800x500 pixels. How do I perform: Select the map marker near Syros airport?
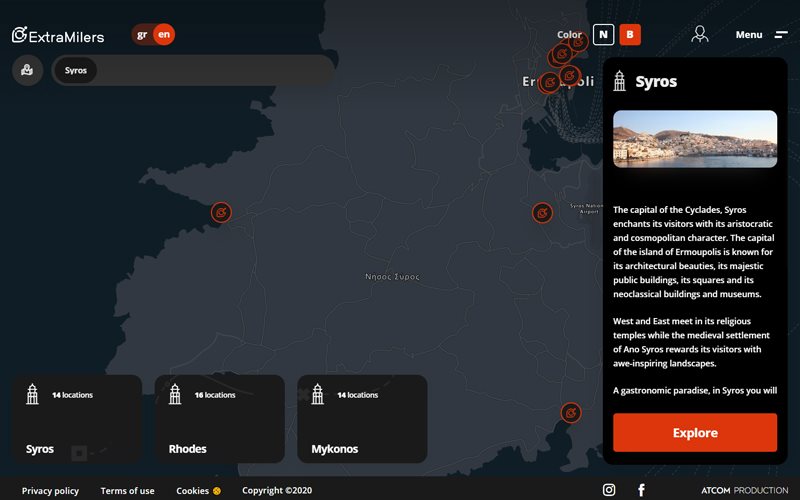click(x=542, y=213)
